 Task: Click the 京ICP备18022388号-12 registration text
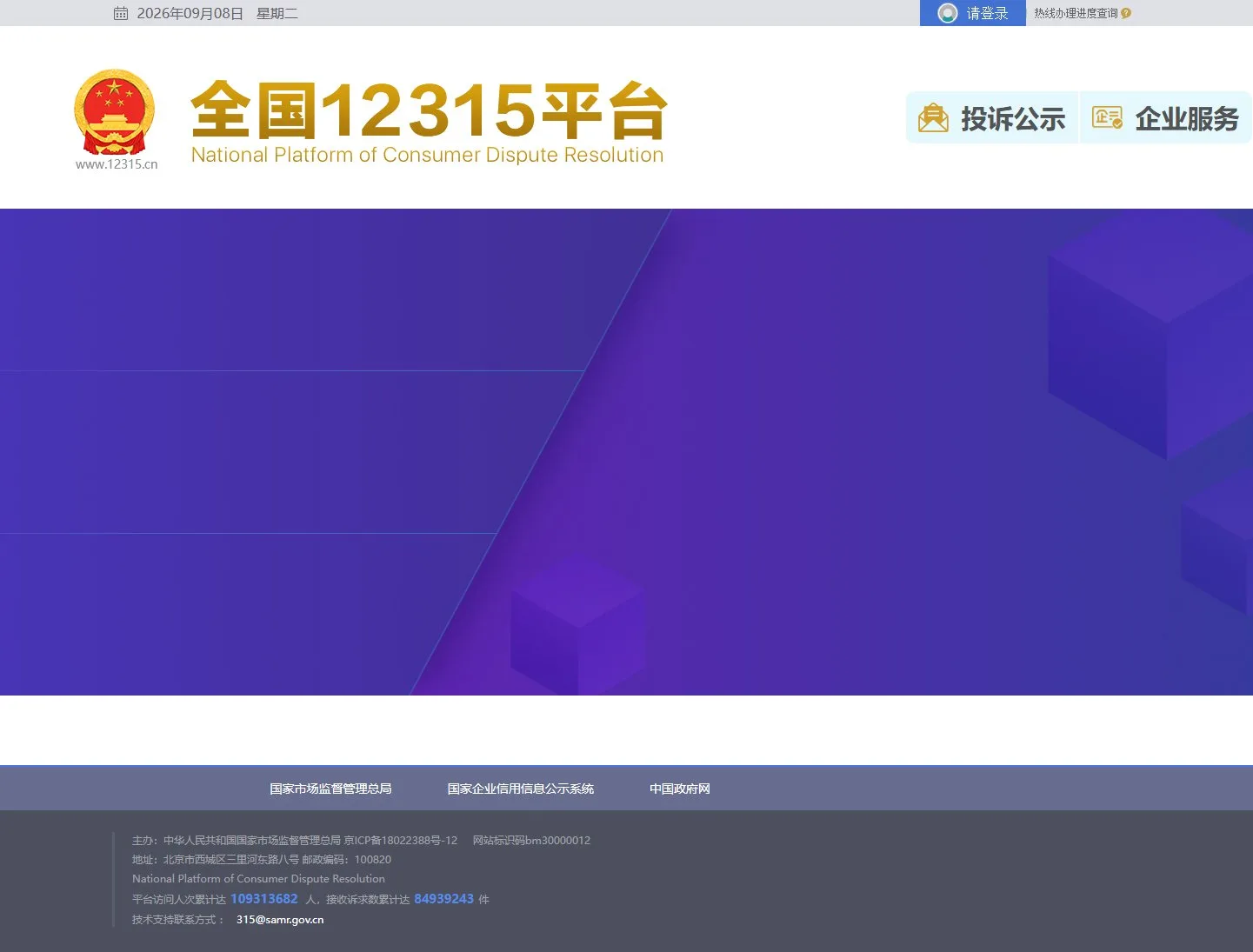click(401, 840)
